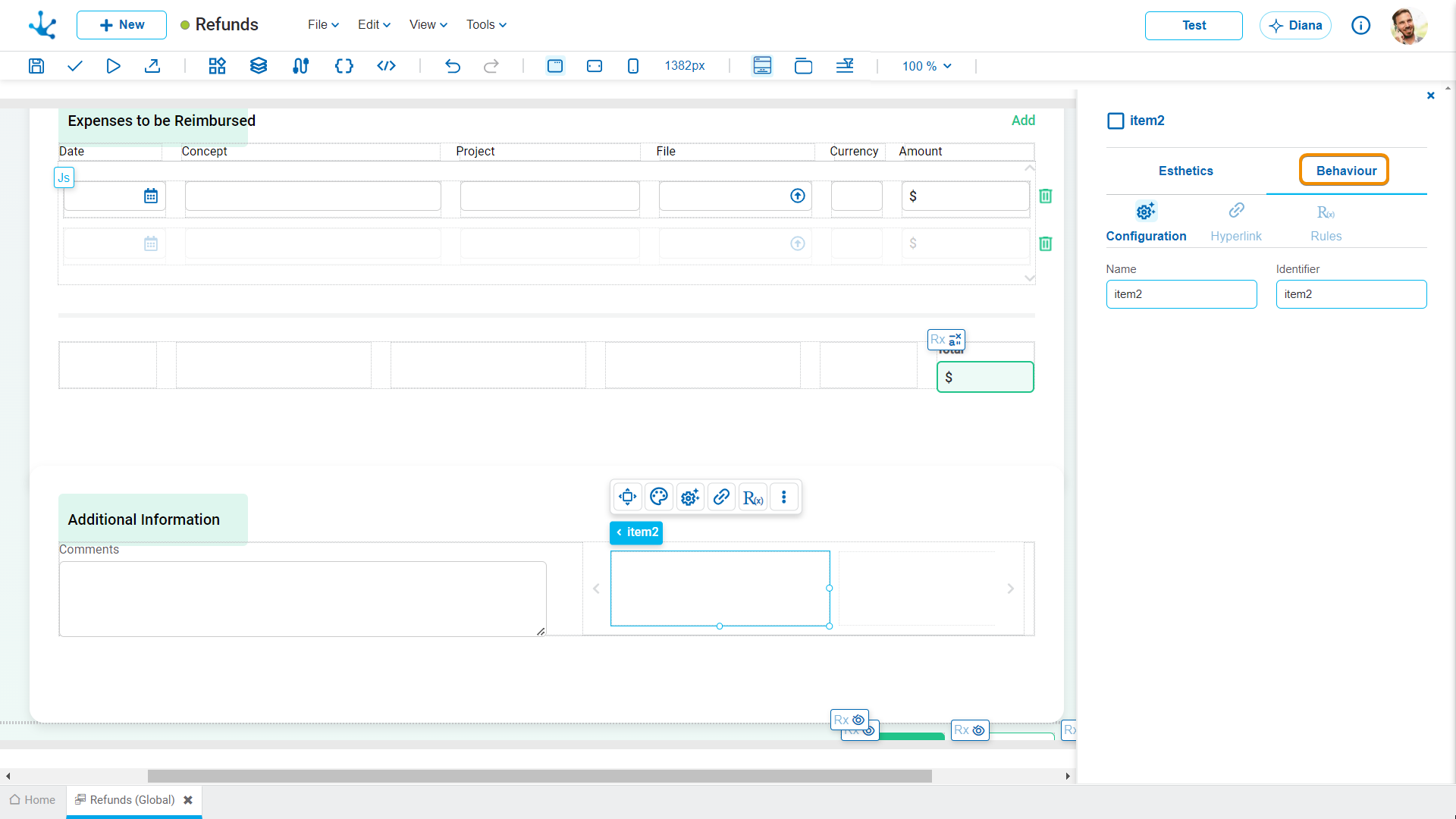
Task: Open the 100 % zoom dropdown
Action: pos(927,66)
